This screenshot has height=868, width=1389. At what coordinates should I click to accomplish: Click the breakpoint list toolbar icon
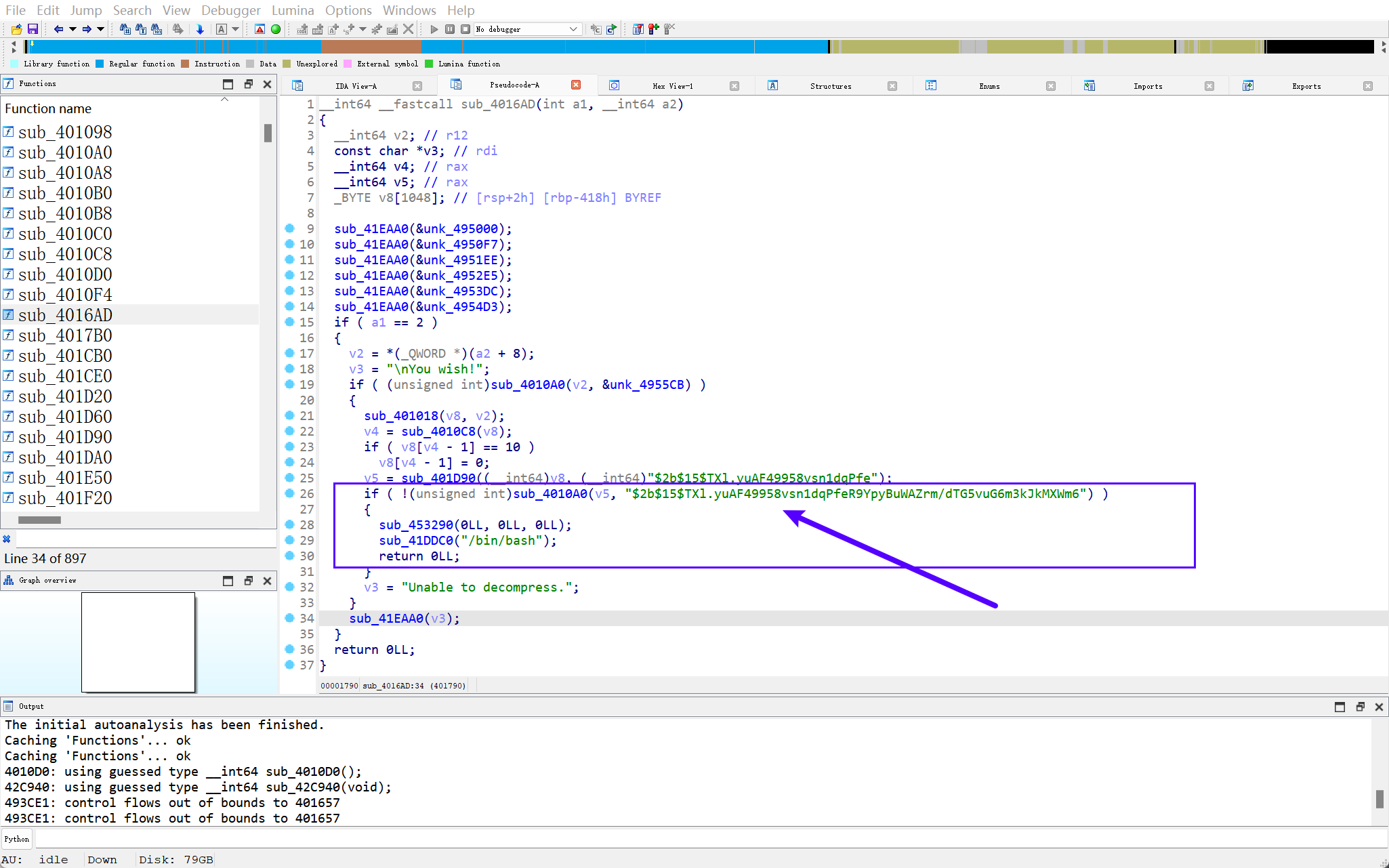point(638,29)
